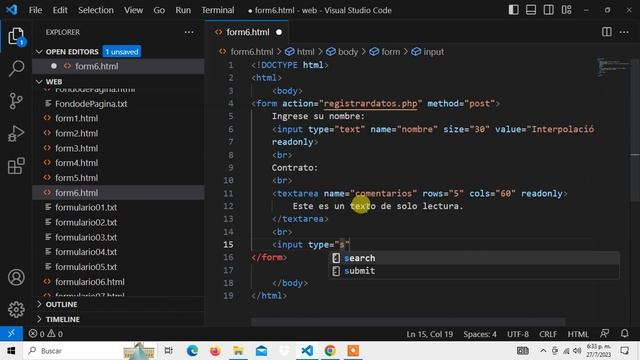The height and width of the screenshot is (360, 640).
Task: Click the feedback icon in status bar
Action: tap(604, 333)
